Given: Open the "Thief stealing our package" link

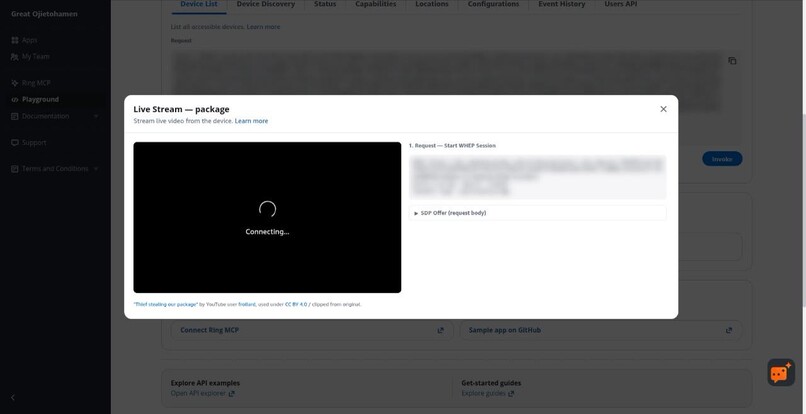Looking at the screenshot, I should point(166,304).
